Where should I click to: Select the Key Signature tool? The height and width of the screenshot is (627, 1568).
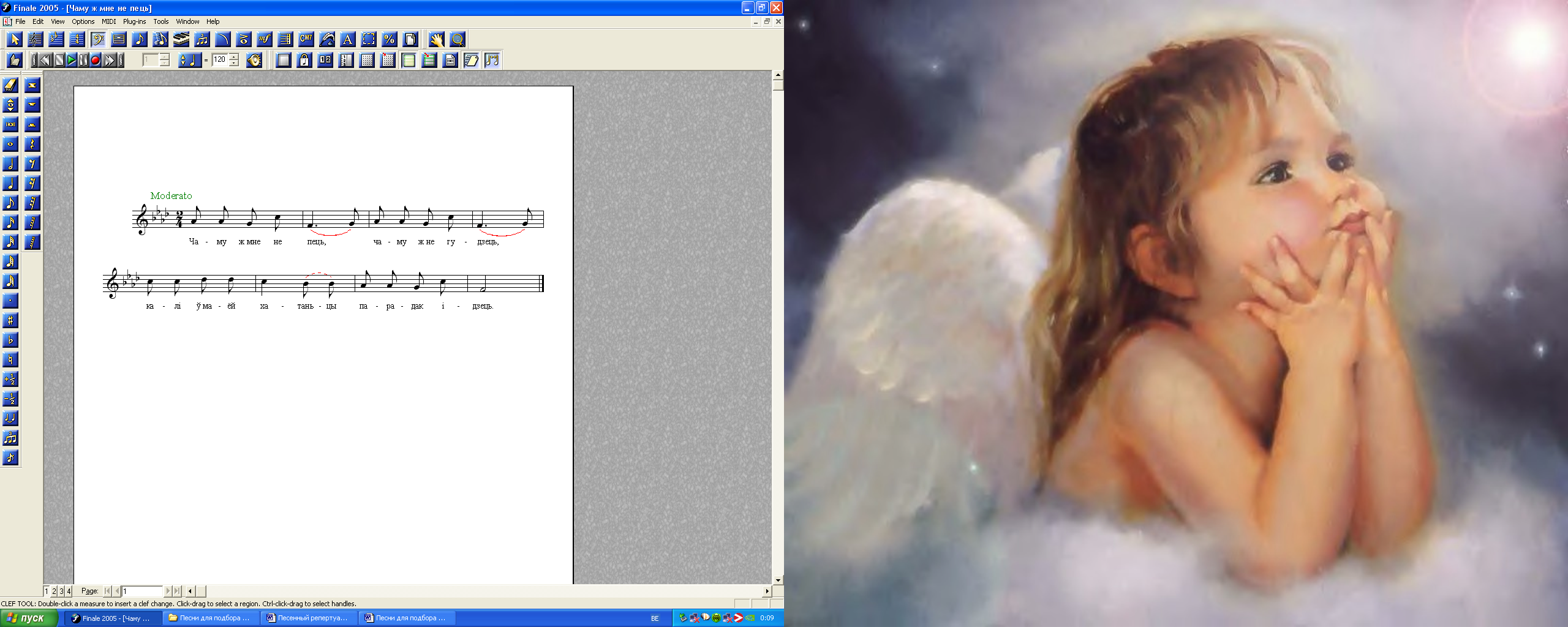(x=56, y=40)
